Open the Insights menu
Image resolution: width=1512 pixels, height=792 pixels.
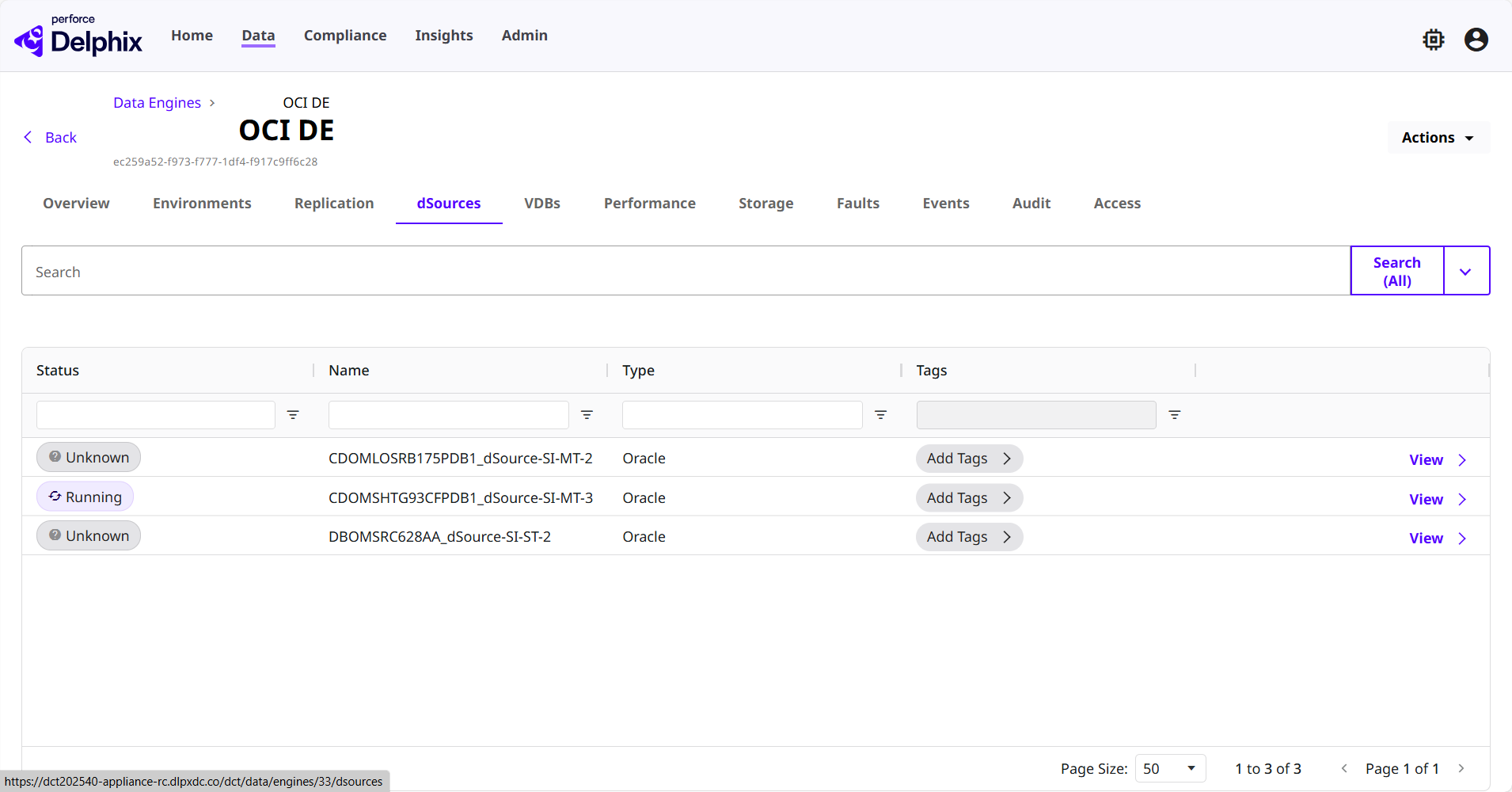pos(444,36)
